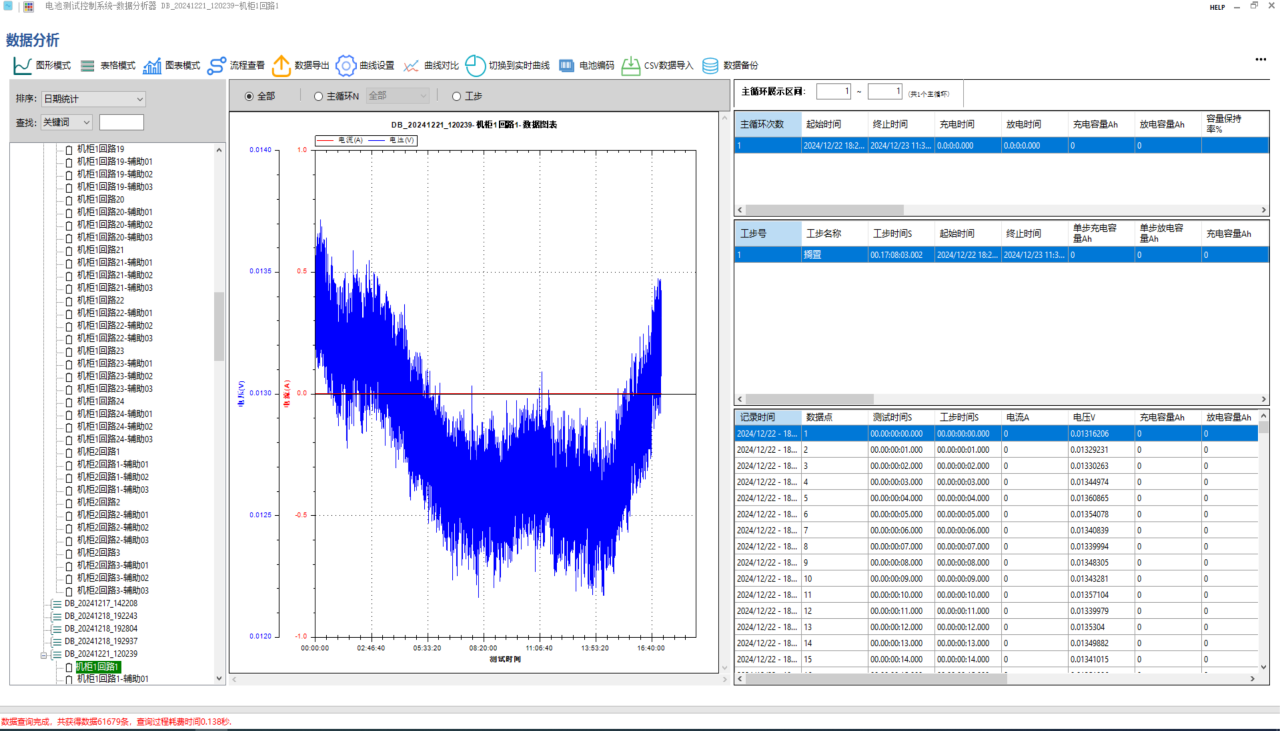Image resolution: width=1280 pixels, height=731 pixels.
Task: Select 机柜1回路22 in the tree
Action: click(100, 300)
